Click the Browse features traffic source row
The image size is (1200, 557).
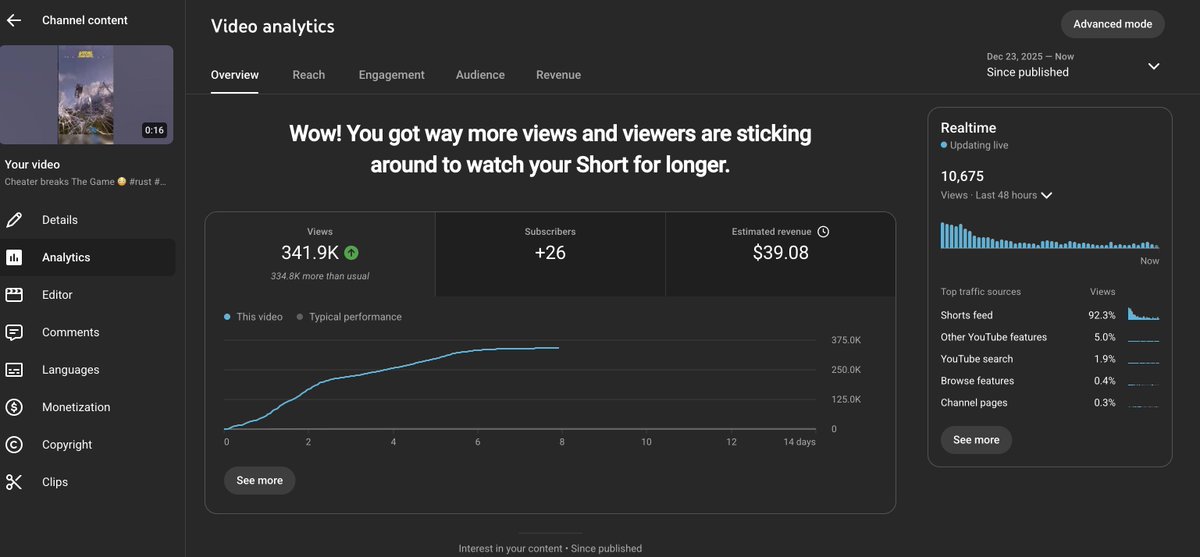point(1050,381)
